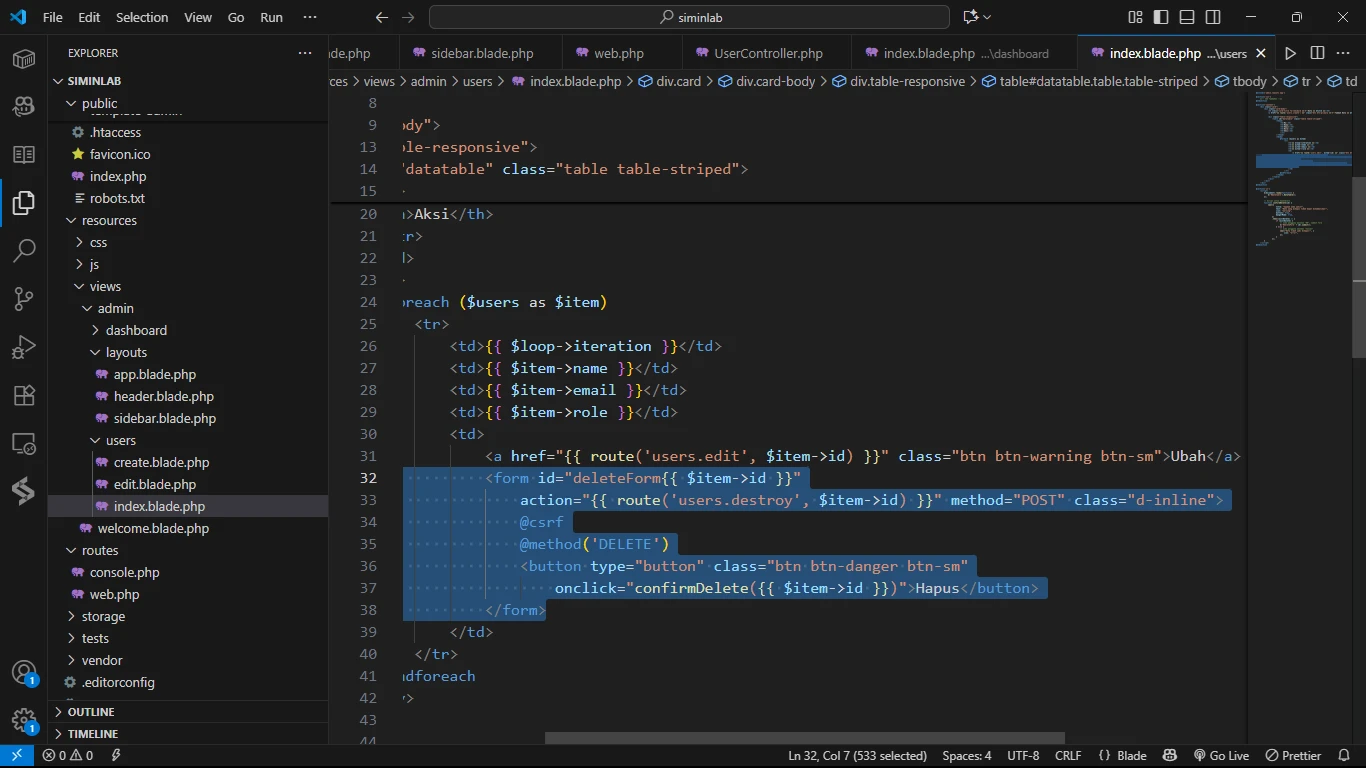Toggle the Primary Side Bar visibility
The width and height of the screenshot is (1366, 768).
pos(1161,17)
